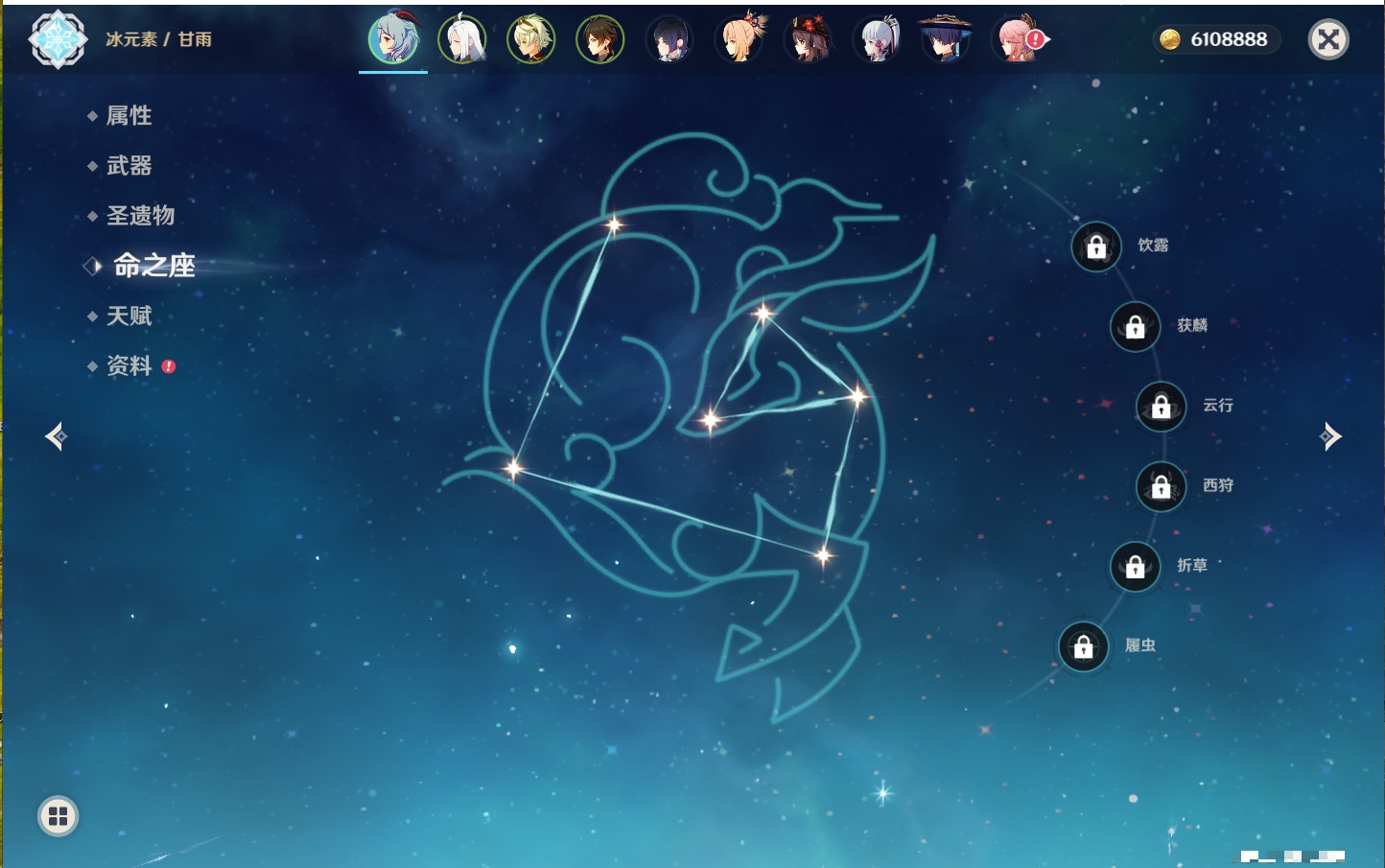
Task: Select Zhongli's brown-haired avatar
Action: (x=600, y=39)
